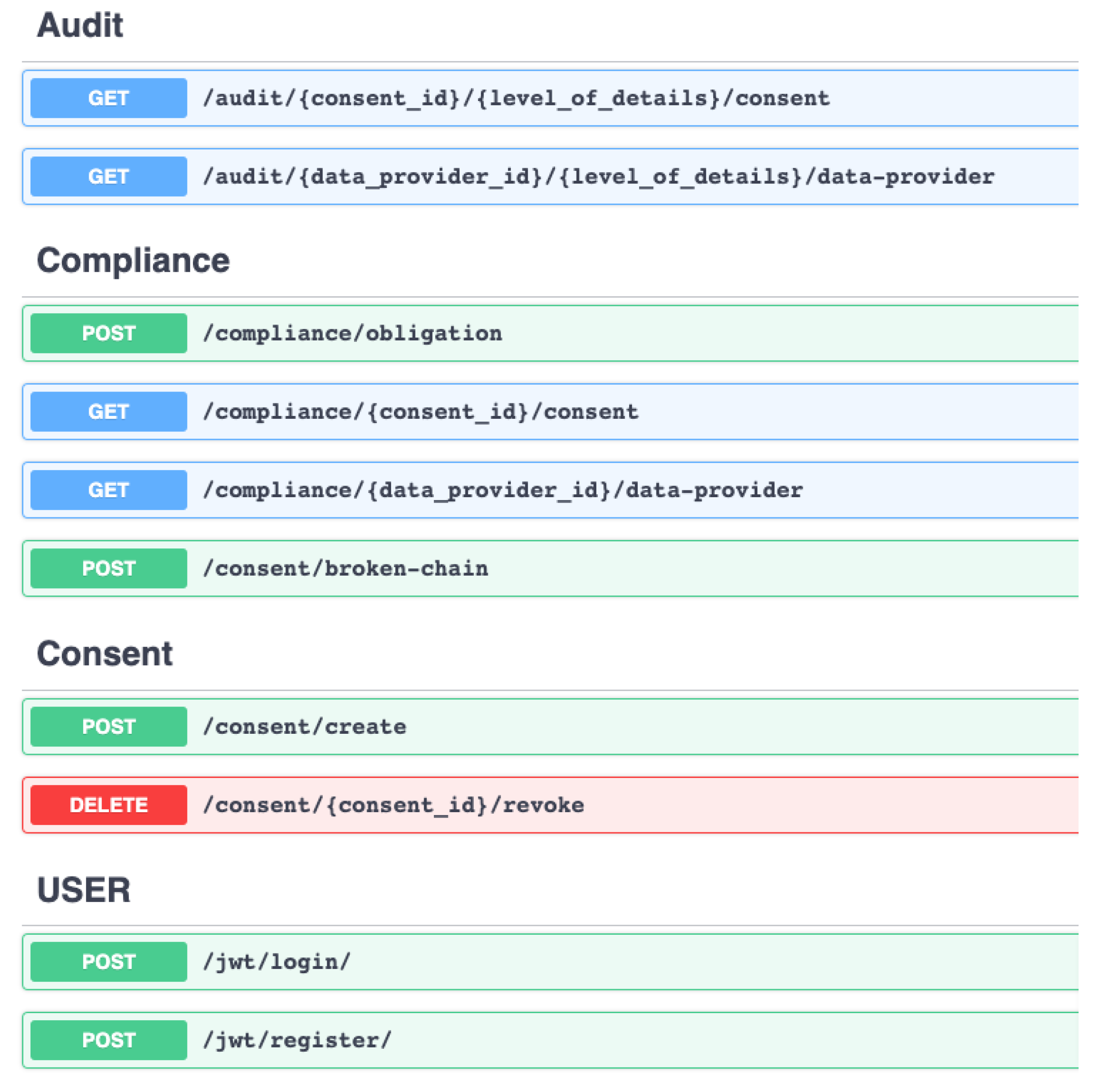Click the red DELETE method badge

point(108,805)
